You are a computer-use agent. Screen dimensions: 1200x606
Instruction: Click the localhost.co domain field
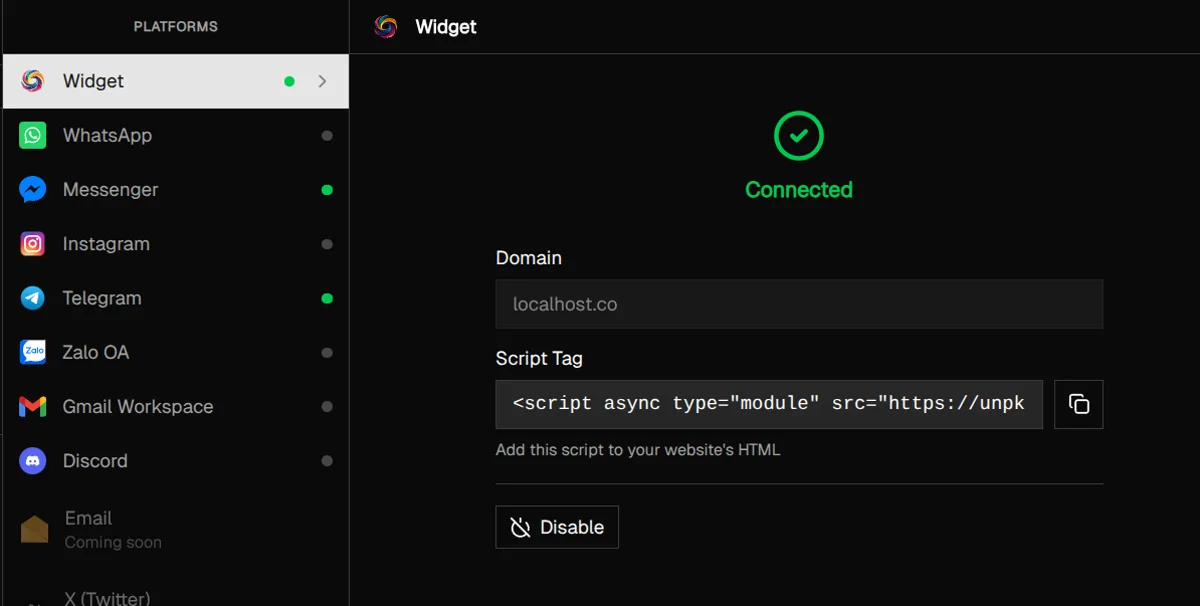coord(798,304)
